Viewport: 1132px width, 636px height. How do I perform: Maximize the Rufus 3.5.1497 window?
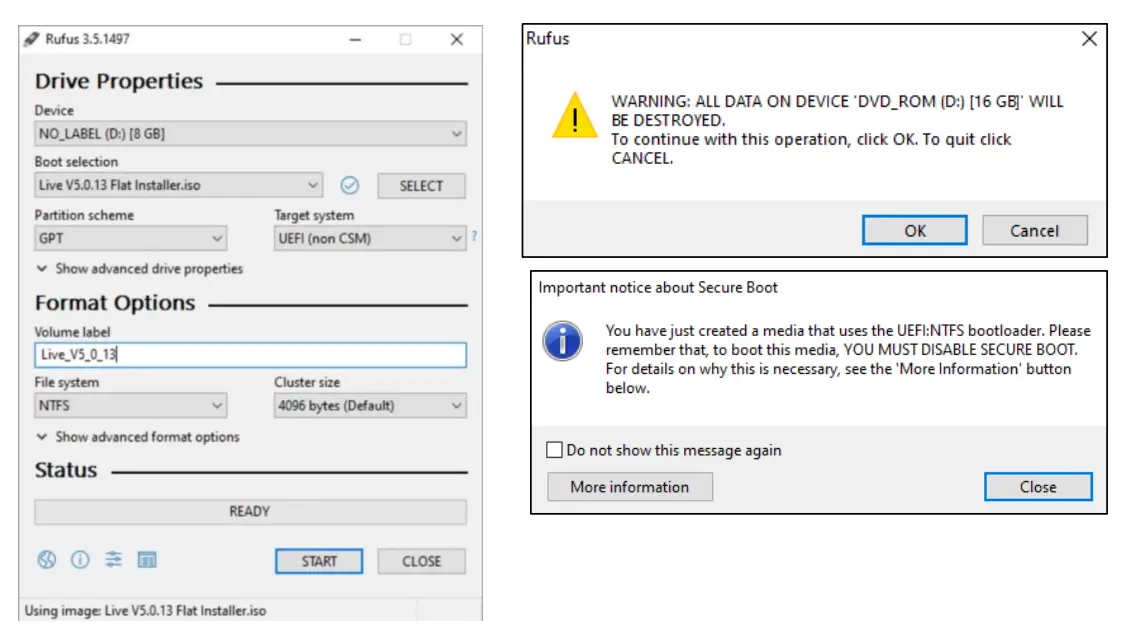tap(406, 39)
